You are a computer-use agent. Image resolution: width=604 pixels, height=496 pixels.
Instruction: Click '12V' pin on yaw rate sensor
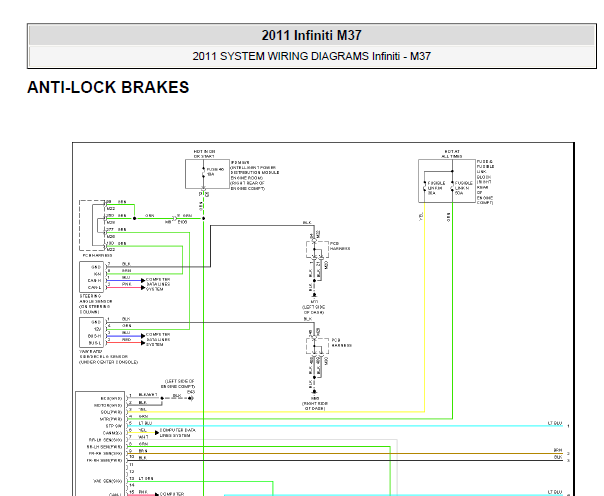tap(97, 329)
